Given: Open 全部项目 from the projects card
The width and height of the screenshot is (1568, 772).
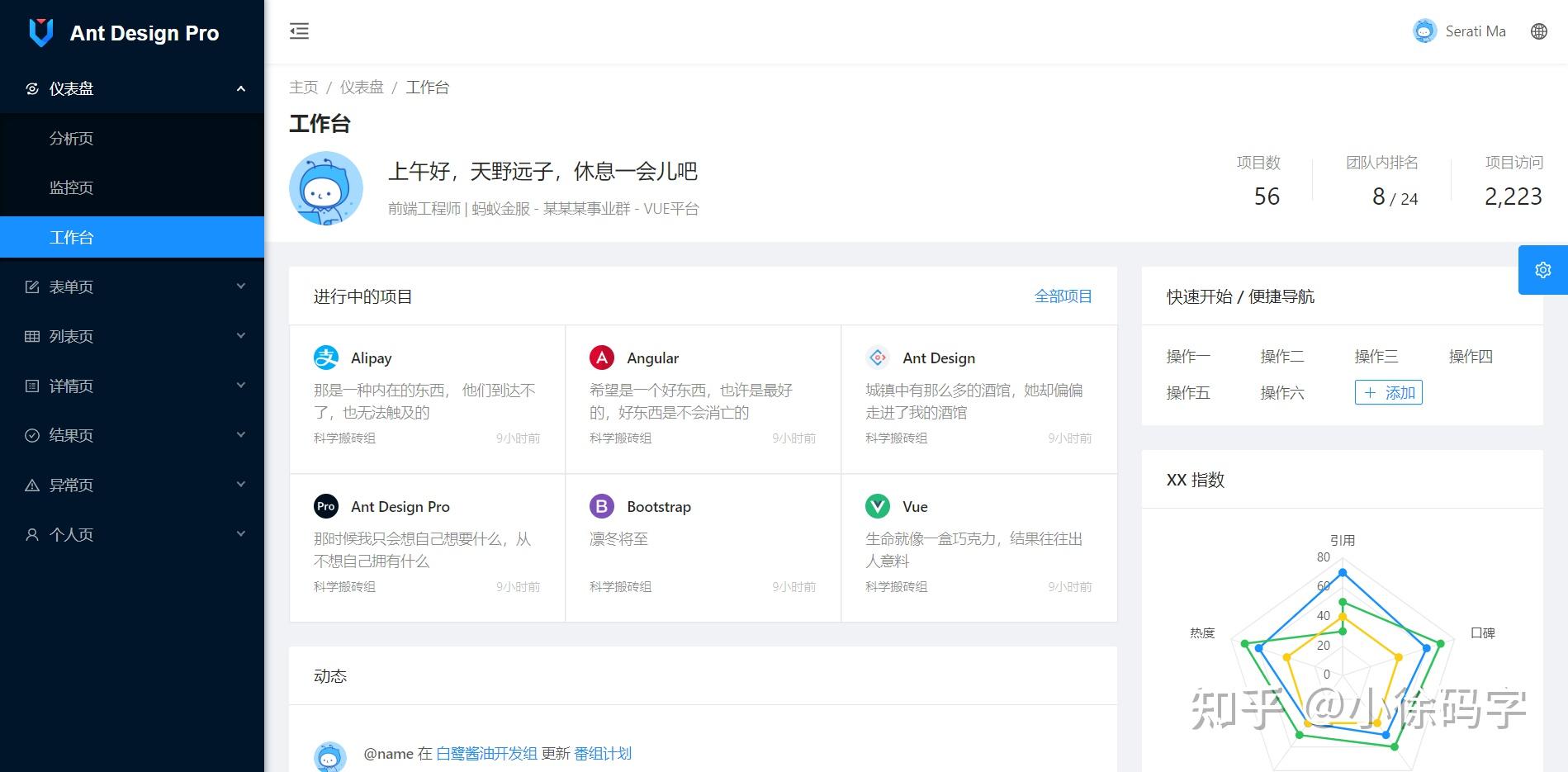Looking at the screenshot, I should [x=1063, y=296].
